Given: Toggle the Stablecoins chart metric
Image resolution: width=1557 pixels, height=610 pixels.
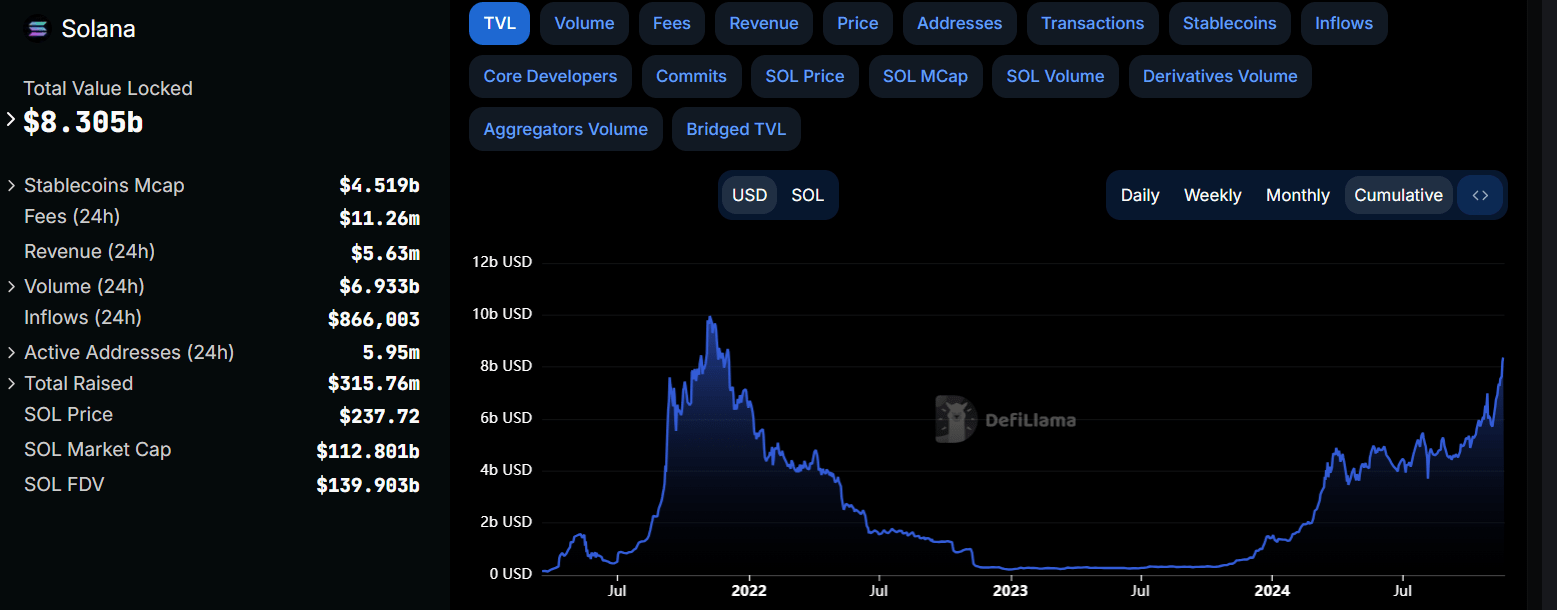Looking at the screenshot, I should coord(1230,23).
